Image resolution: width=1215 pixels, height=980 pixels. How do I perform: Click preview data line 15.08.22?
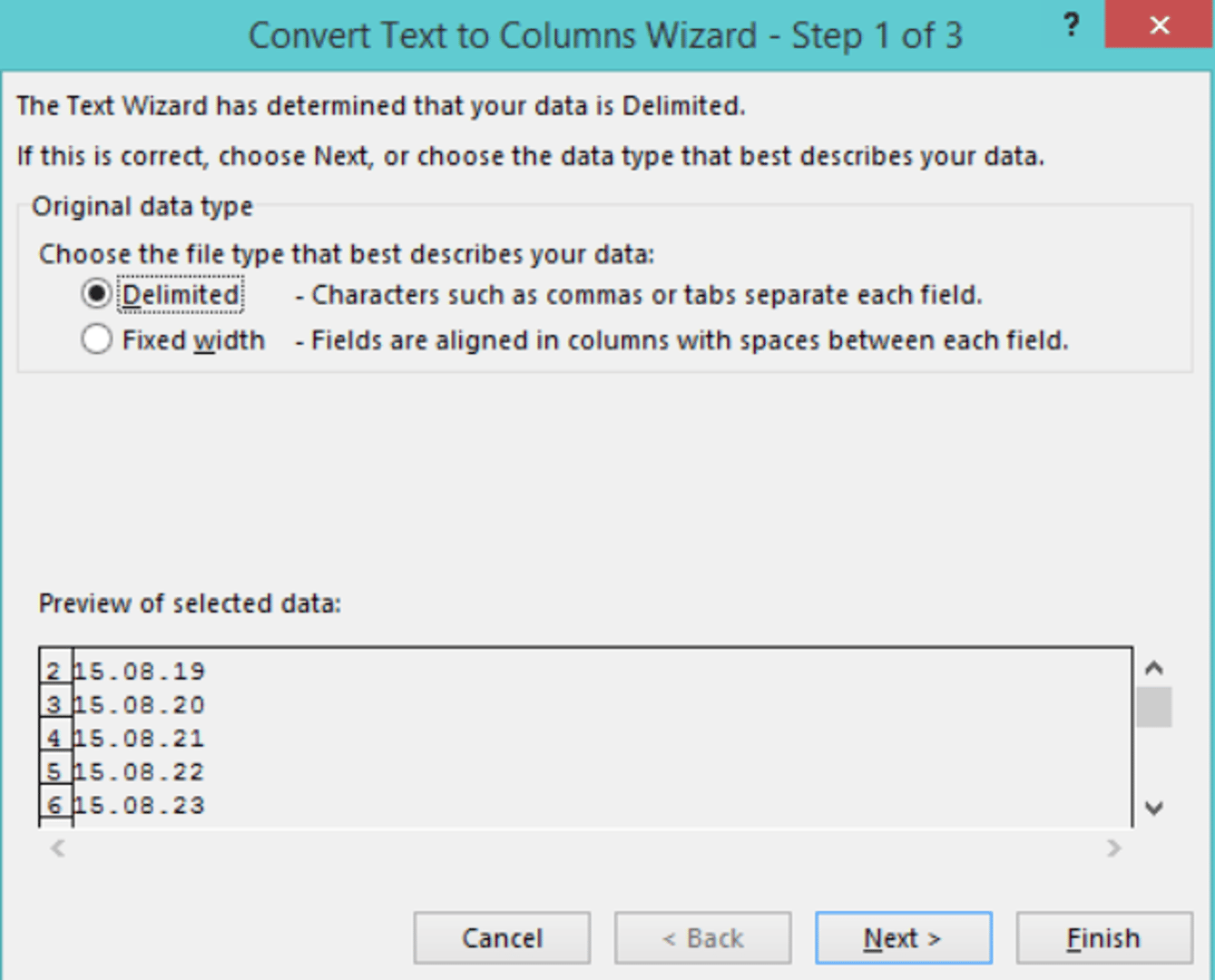pos(140,772)
